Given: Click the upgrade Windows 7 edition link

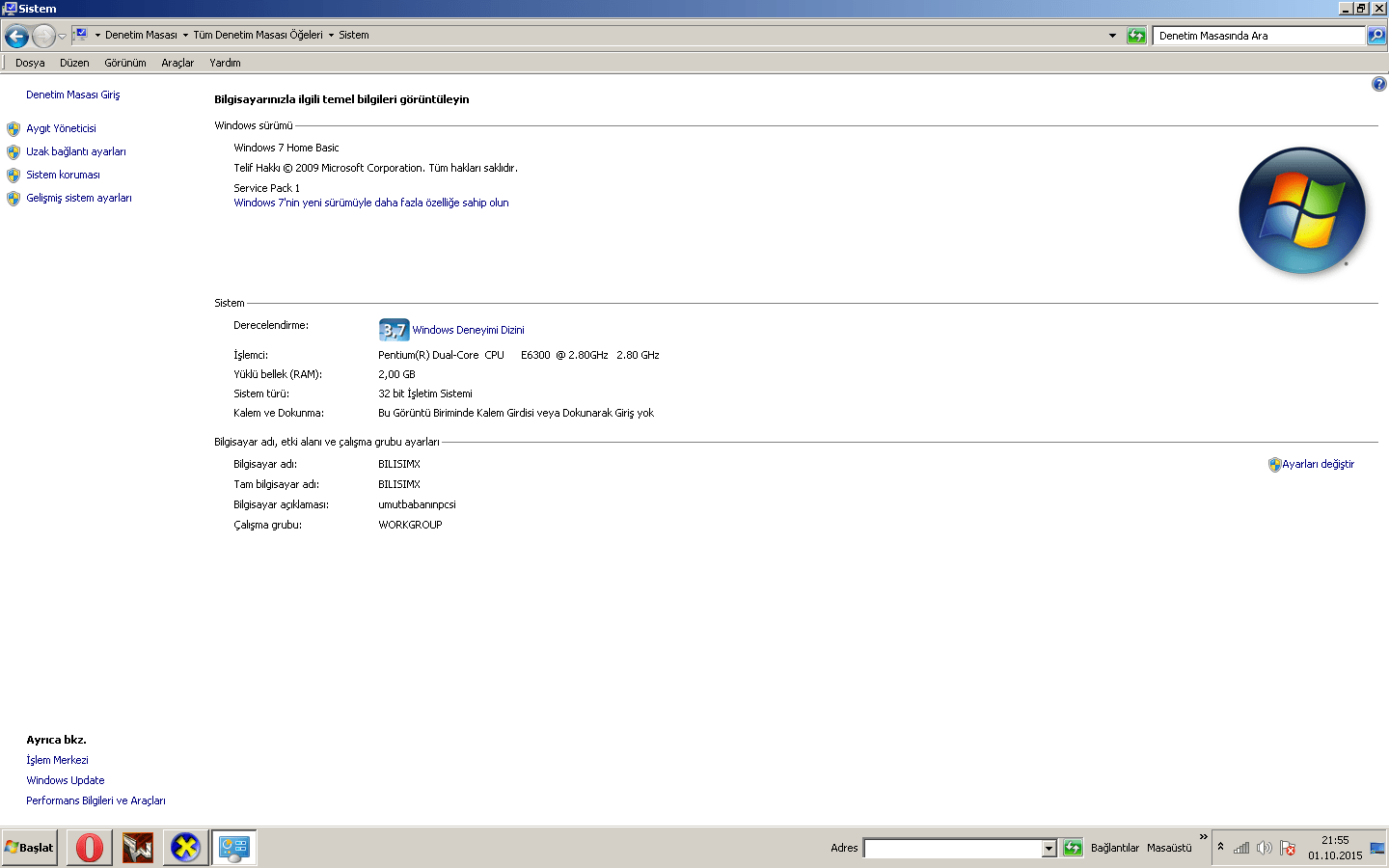Looking at the screenshot, I should pos(371,203).
